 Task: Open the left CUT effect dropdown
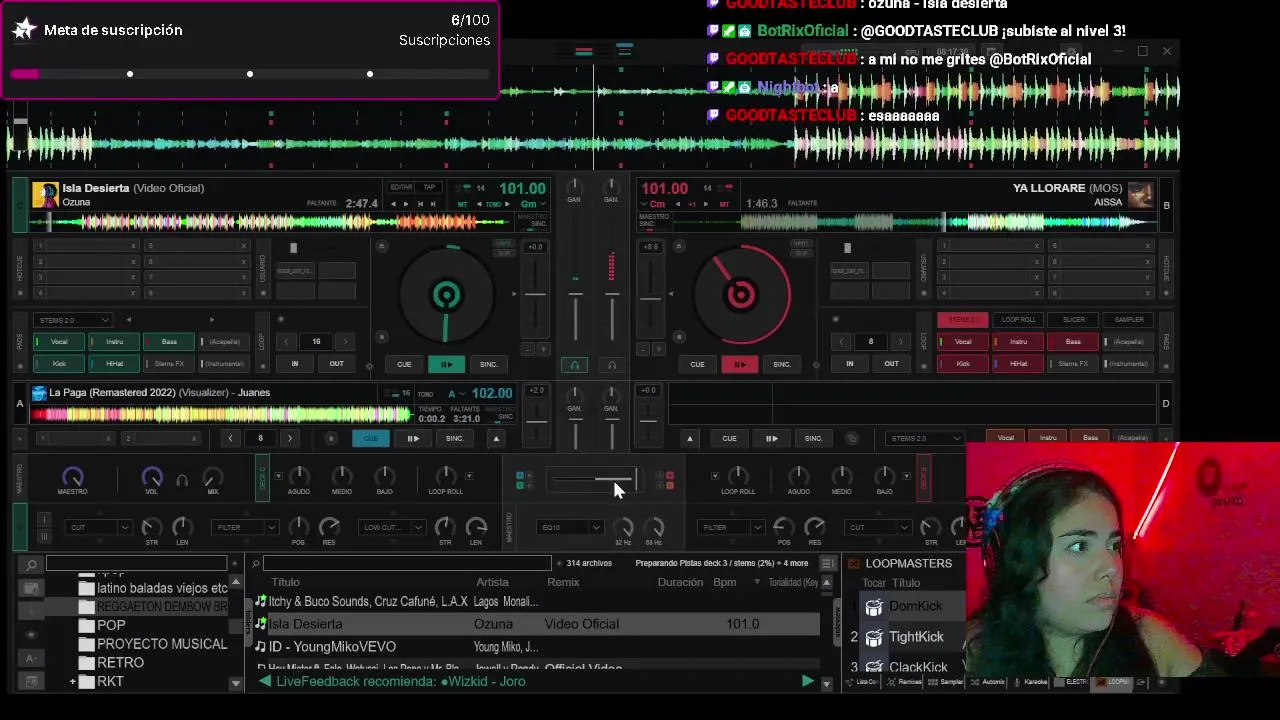coord(98,527)
